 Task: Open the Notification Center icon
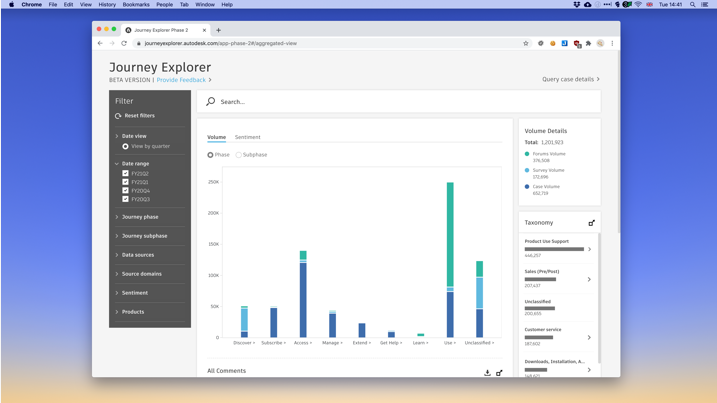point(705,5)
